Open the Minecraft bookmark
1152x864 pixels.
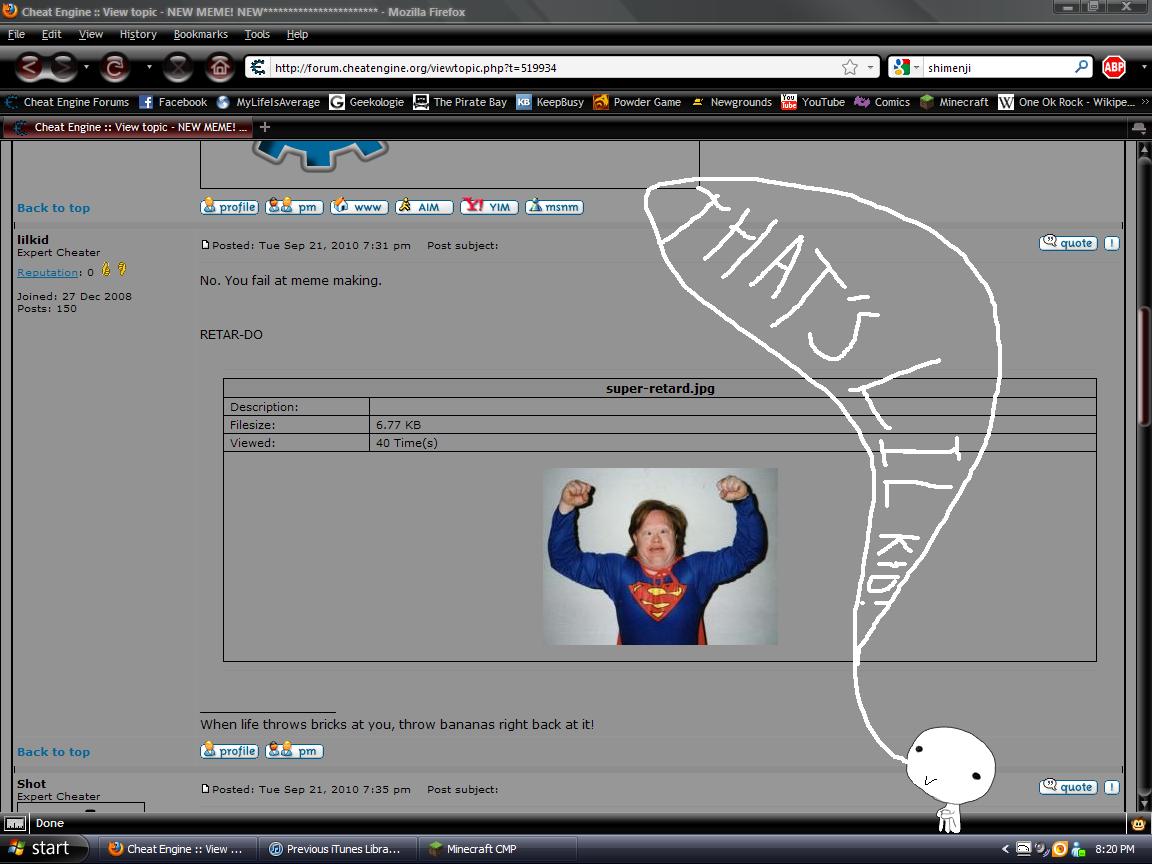pyautogui.click(x=954, y=102)
